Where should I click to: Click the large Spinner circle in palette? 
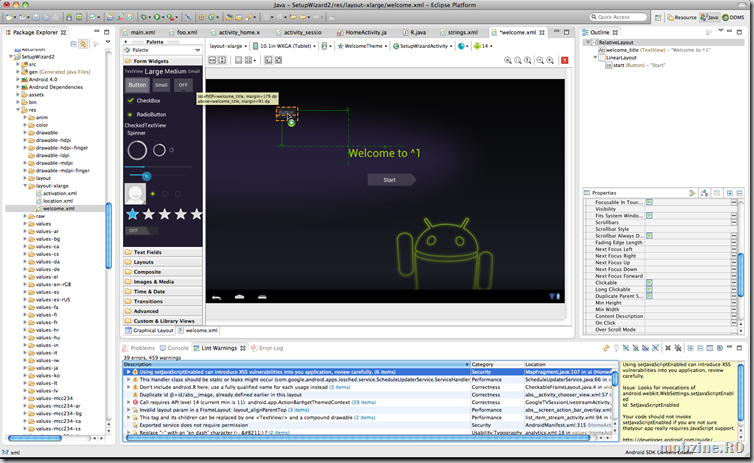(137, 151)
